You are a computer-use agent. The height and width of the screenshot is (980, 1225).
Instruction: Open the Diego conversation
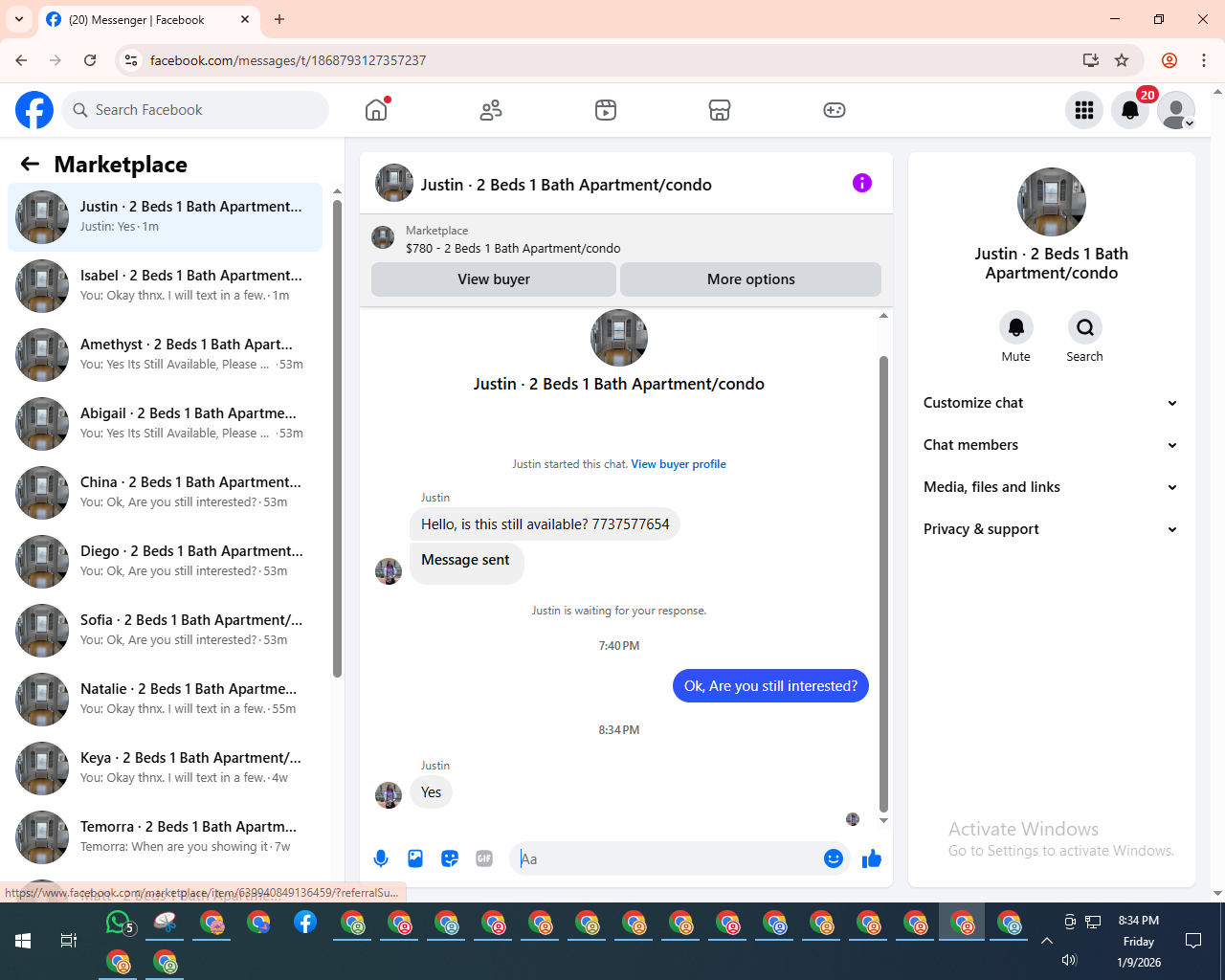tap(165, 562)
